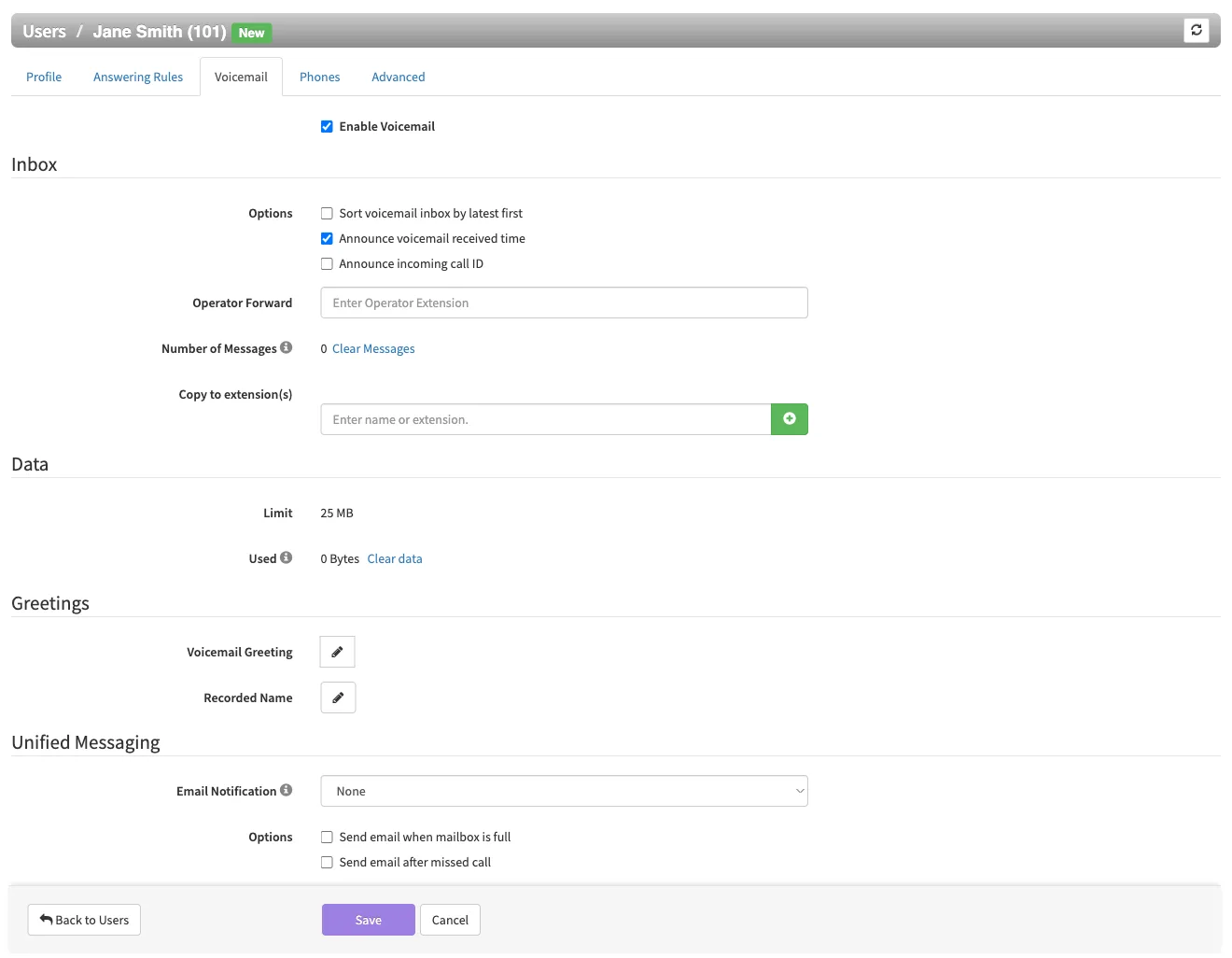The height and width of the screenshot is (958, 1232).
Task: Click the 0 Bytes used value
Action: (340, 559)
